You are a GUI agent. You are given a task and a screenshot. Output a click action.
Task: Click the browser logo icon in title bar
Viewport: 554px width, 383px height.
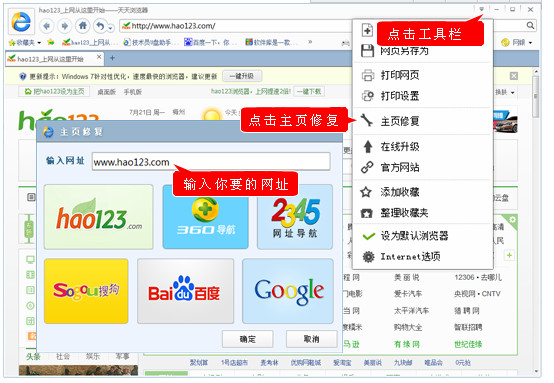pyautogui.click(x=21, y=22)
